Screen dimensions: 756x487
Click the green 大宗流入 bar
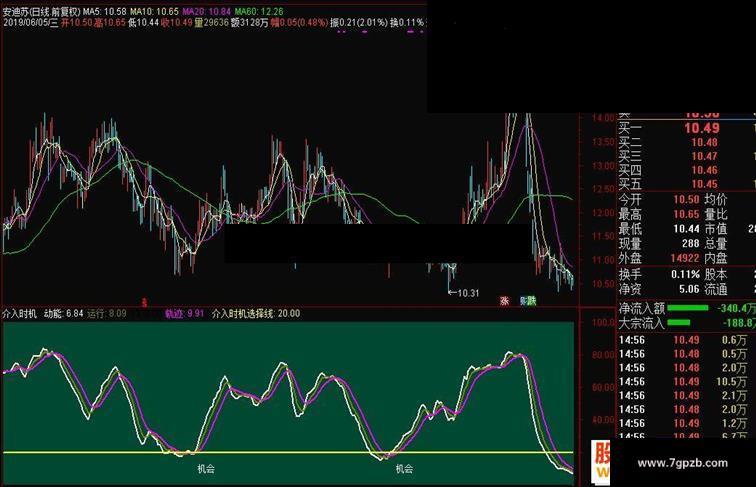[x=679, y=323]
